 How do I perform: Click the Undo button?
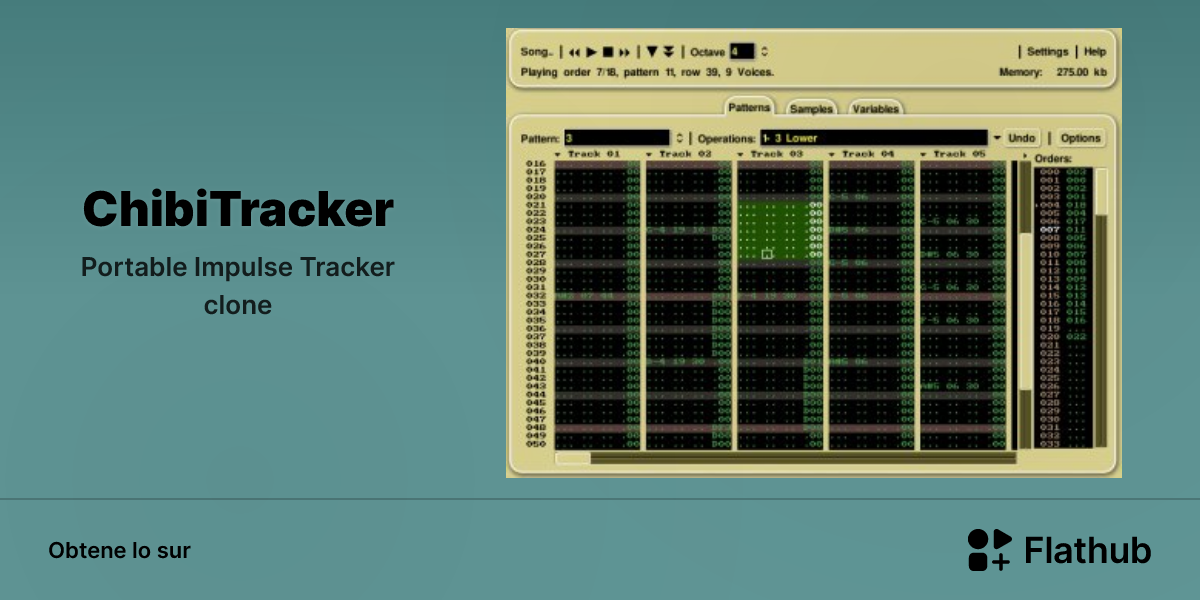tap(1021, 138)
